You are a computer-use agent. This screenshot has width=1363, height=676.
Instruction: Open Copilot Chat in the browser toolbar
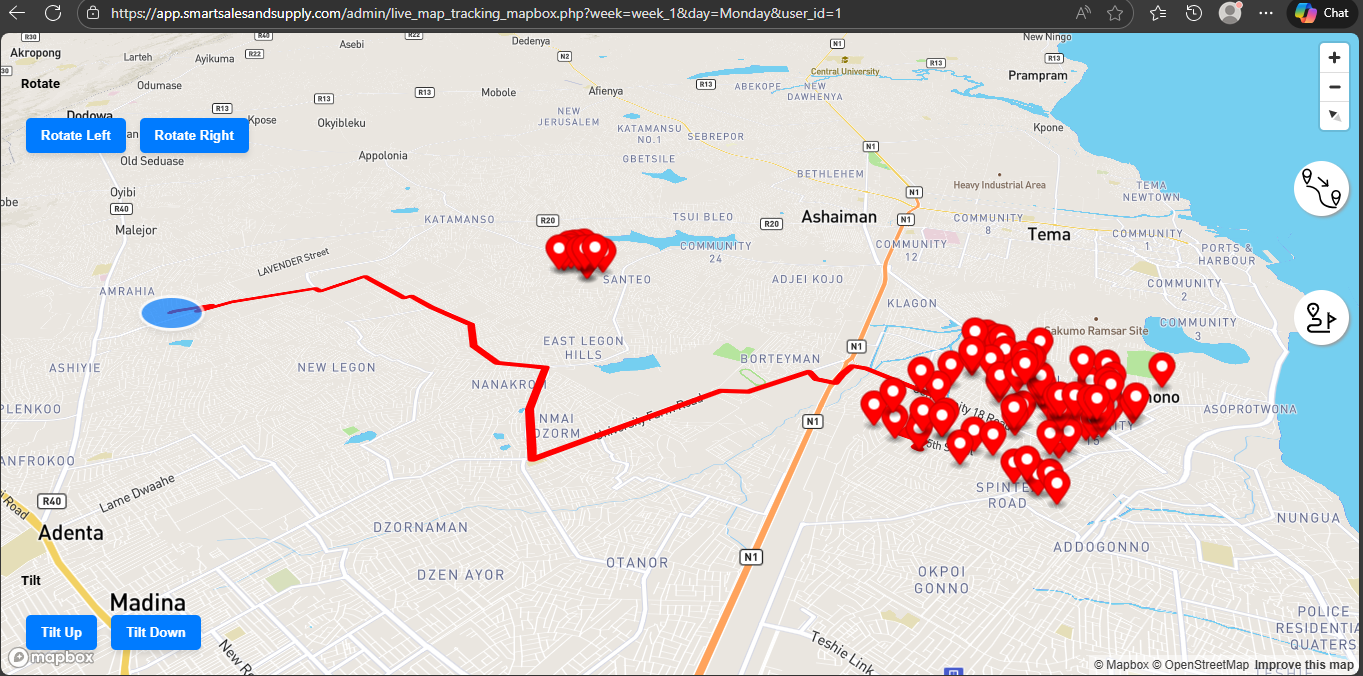(x=1321, y=13)
